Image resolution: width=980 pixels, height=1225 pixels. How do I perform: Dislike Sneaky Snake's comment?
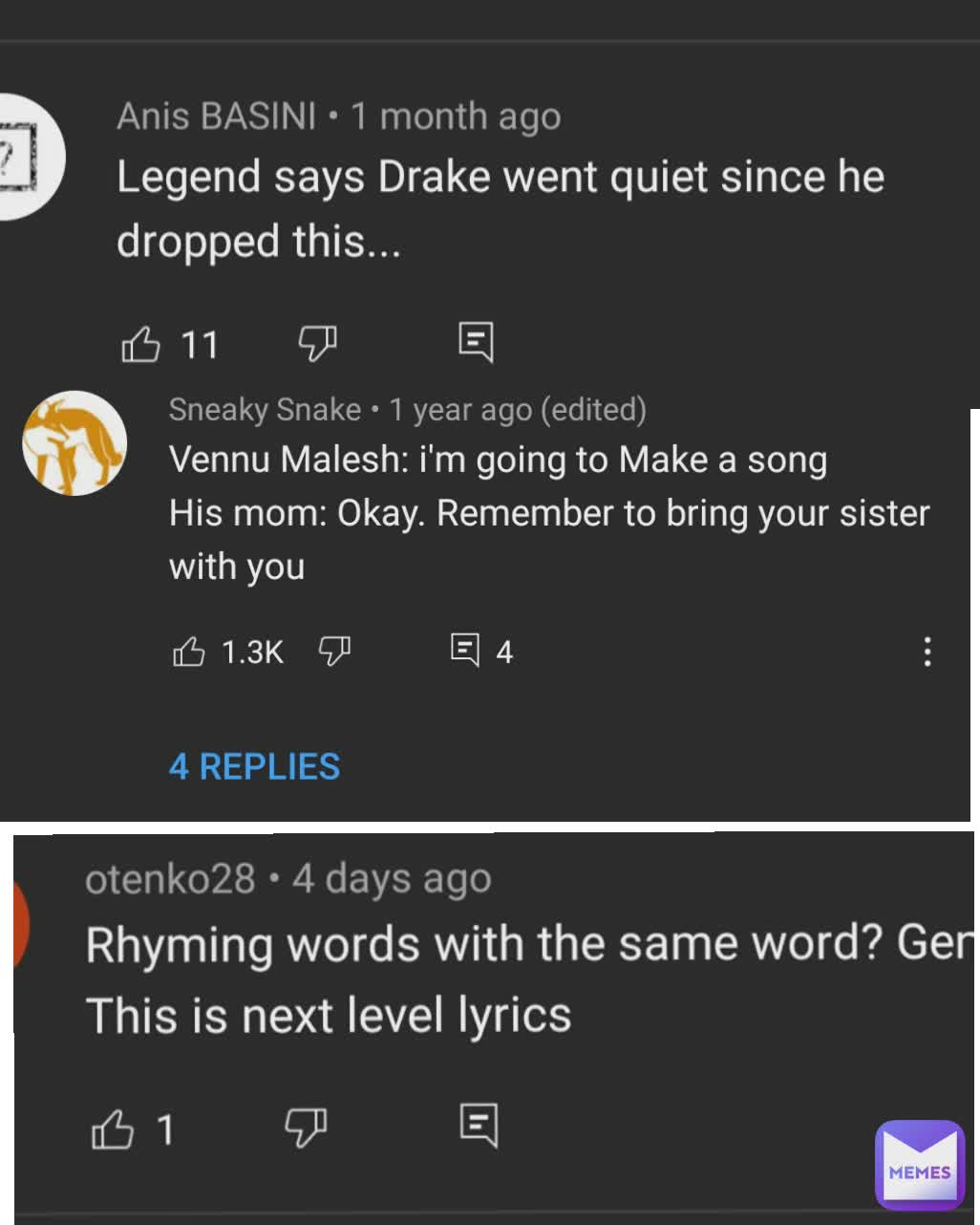tap(335, 652)
